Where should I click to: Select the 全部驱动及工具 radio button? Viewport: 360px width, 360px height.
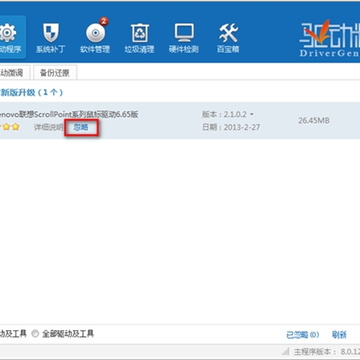pos(35,334)
